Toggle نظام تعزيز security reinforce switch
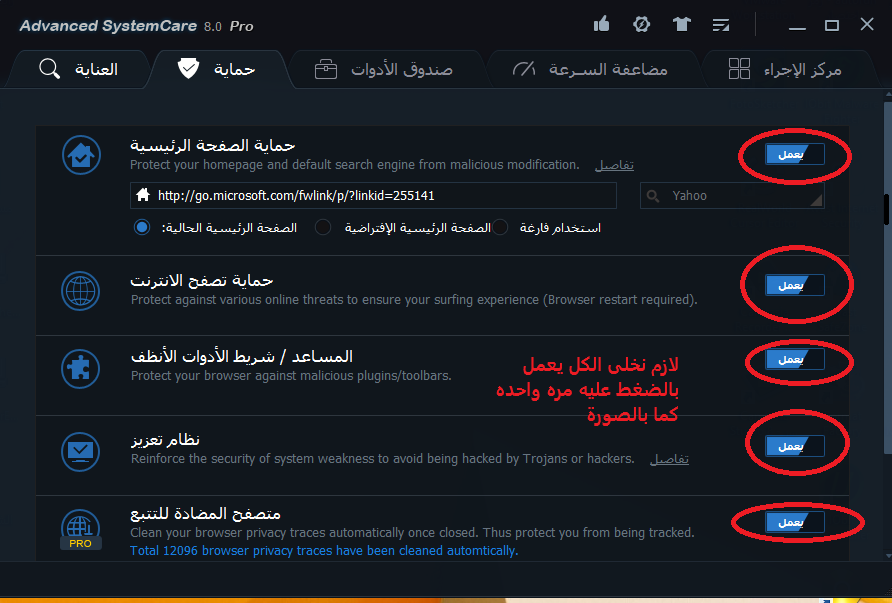Screen dimensions: 892x603 pos(795,446)
